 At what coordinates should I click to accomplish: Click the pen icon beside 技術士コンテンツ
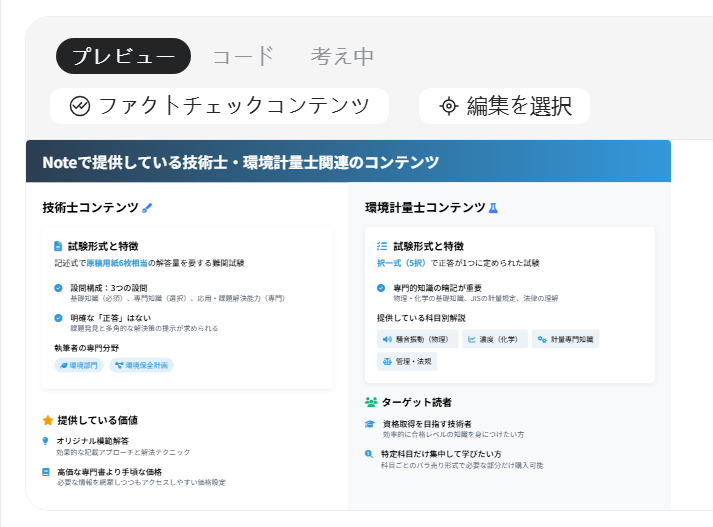point(147,208)
